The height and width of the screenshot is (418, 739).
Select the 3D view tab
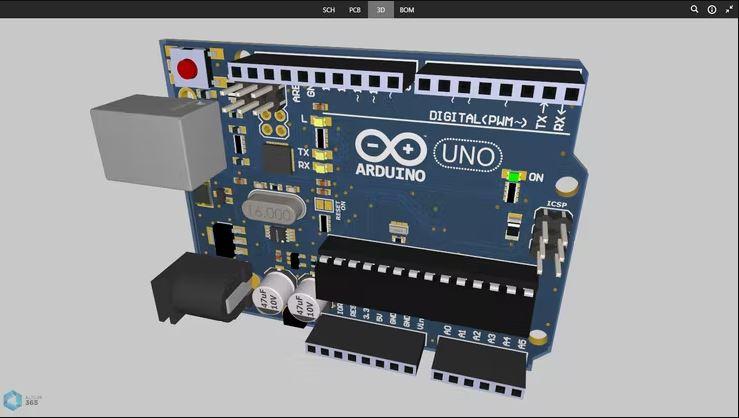coord(381,9)
